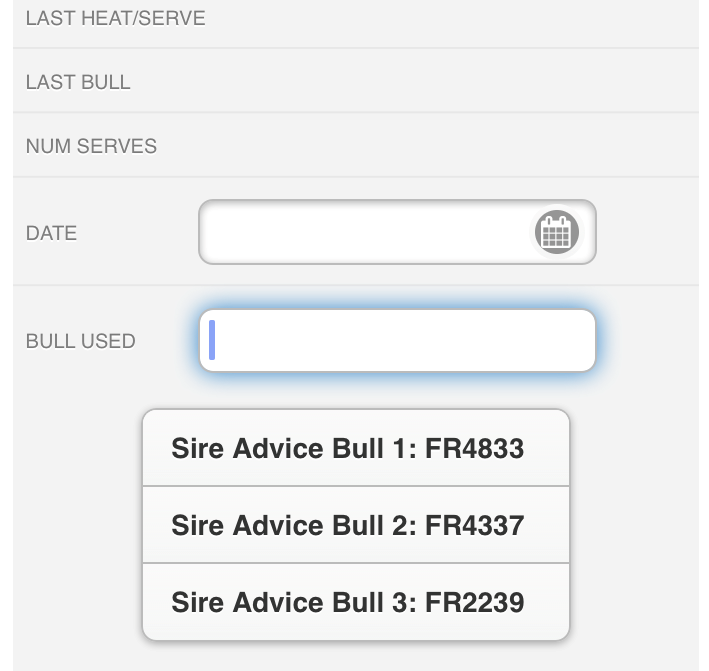Click the NUM SERVES label text
The width and height of the screenshot is (709, 671).
coord(91,146)
